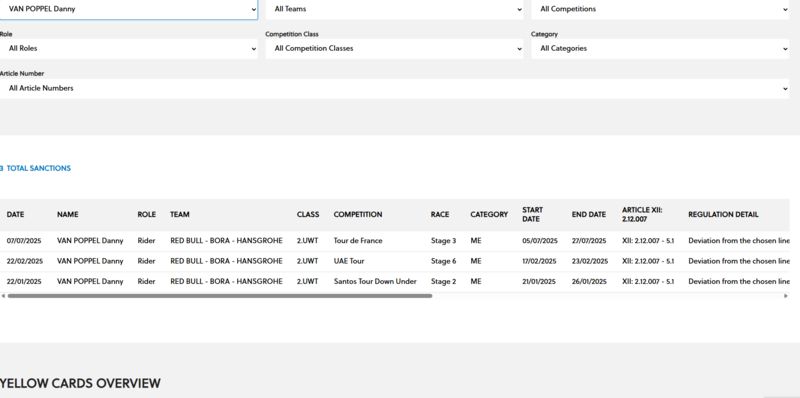The height and width of the screenshot is (398, 800).
Task: Open the All Teams dropdown
Action: point(394,9)
